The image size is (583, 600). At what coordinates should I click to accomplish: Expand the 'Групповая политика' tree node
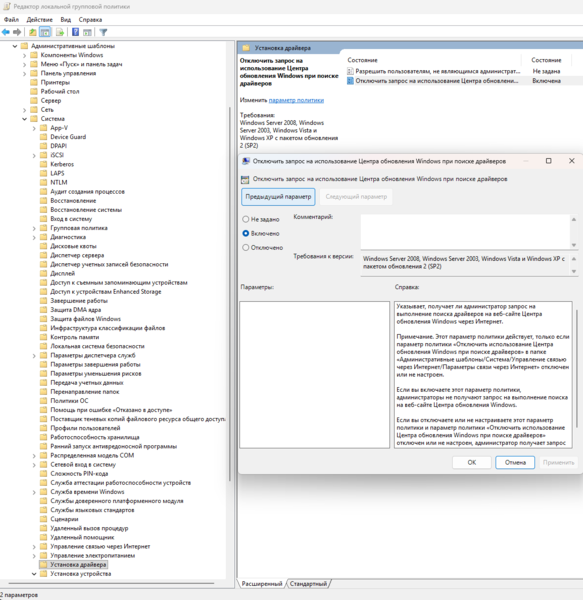[34, 228]
